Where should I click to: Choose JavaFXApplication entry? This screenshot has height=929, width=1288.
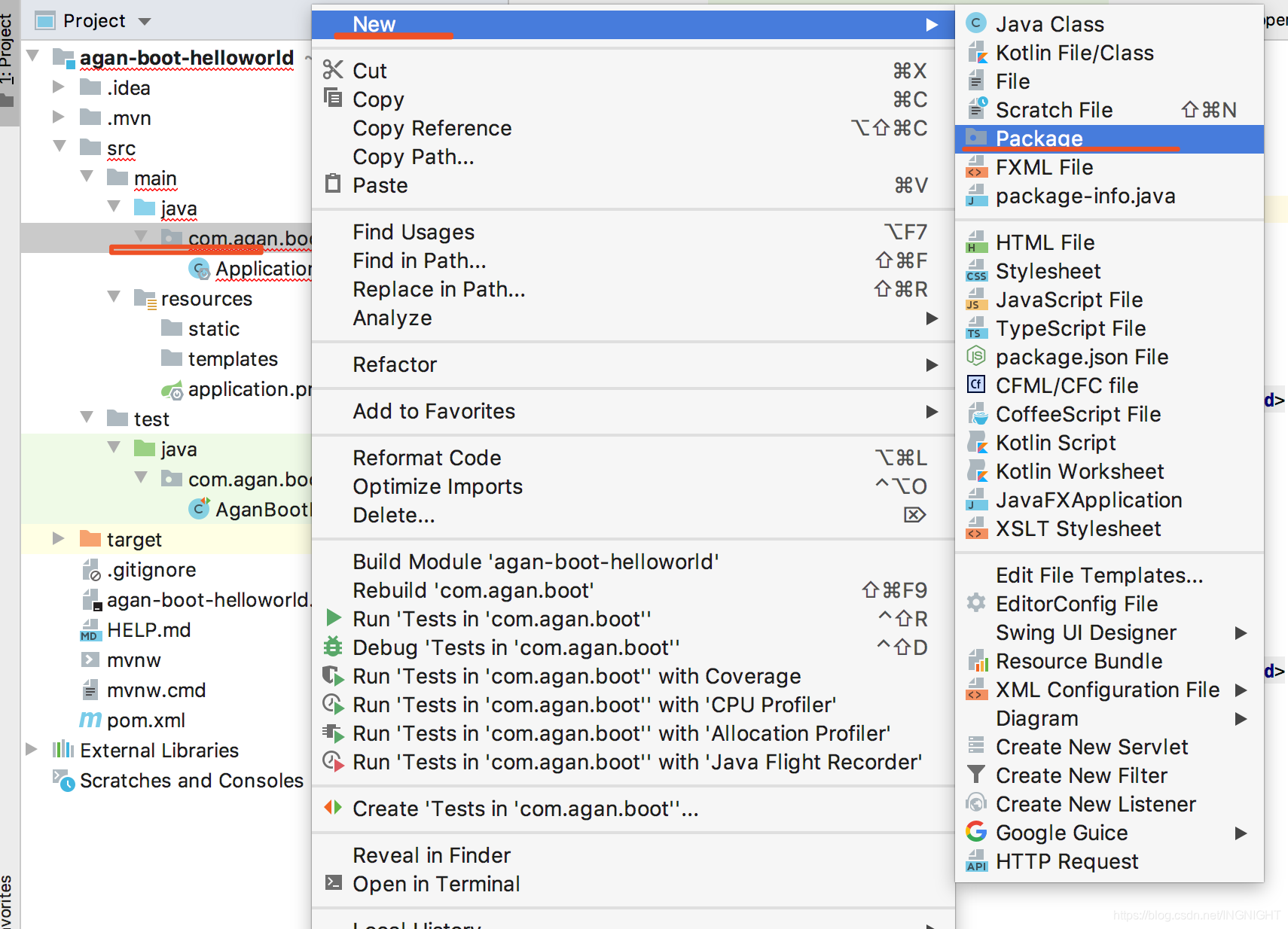1109,500
